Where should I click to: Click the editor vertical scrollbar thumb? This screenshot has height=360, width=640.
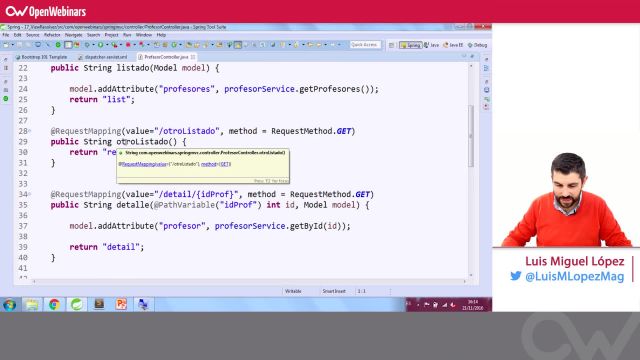[x=471, y=136]
